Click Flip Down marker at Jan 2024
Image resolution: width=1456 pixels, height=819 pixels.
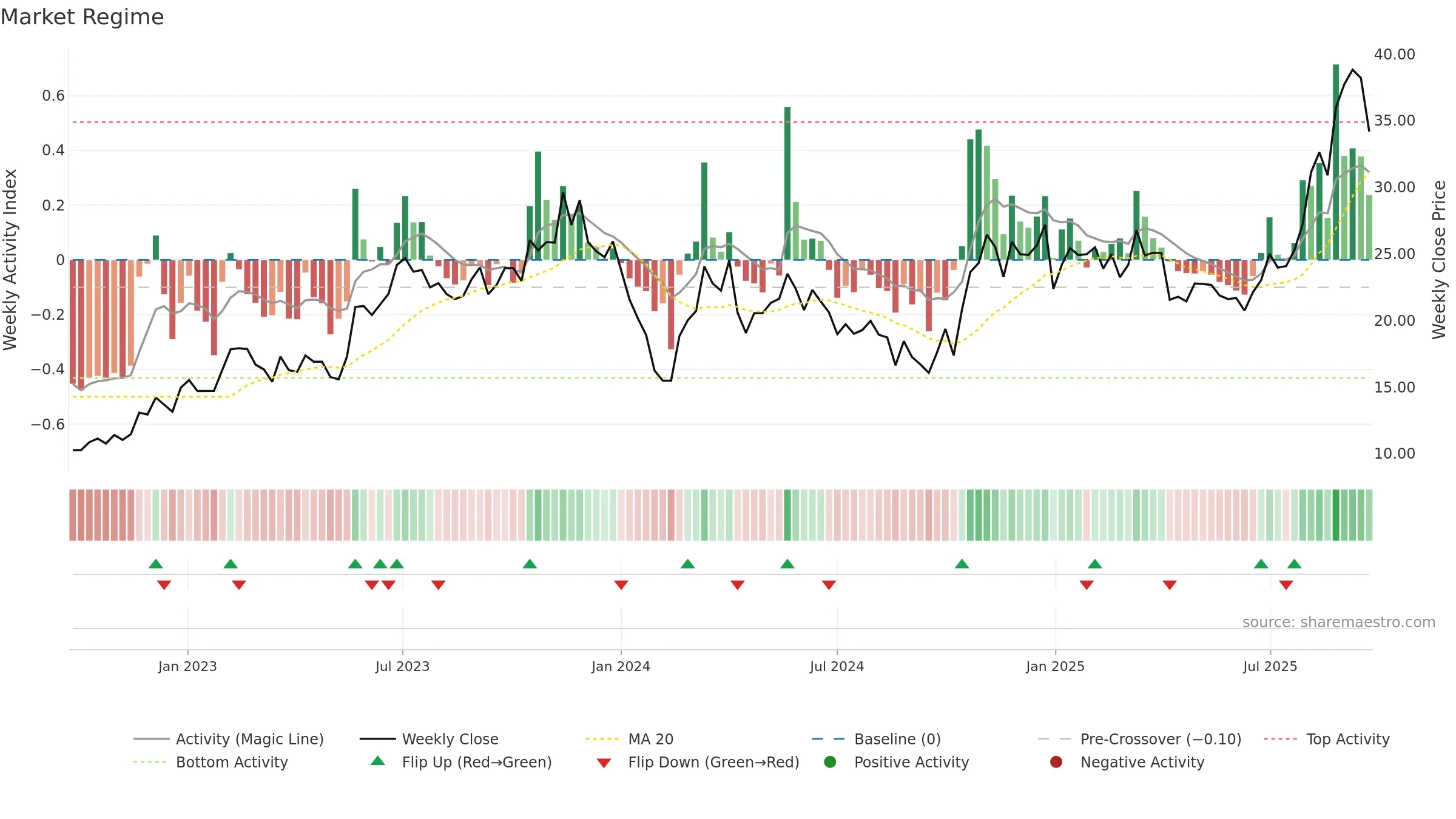click(x=621, y=585)
